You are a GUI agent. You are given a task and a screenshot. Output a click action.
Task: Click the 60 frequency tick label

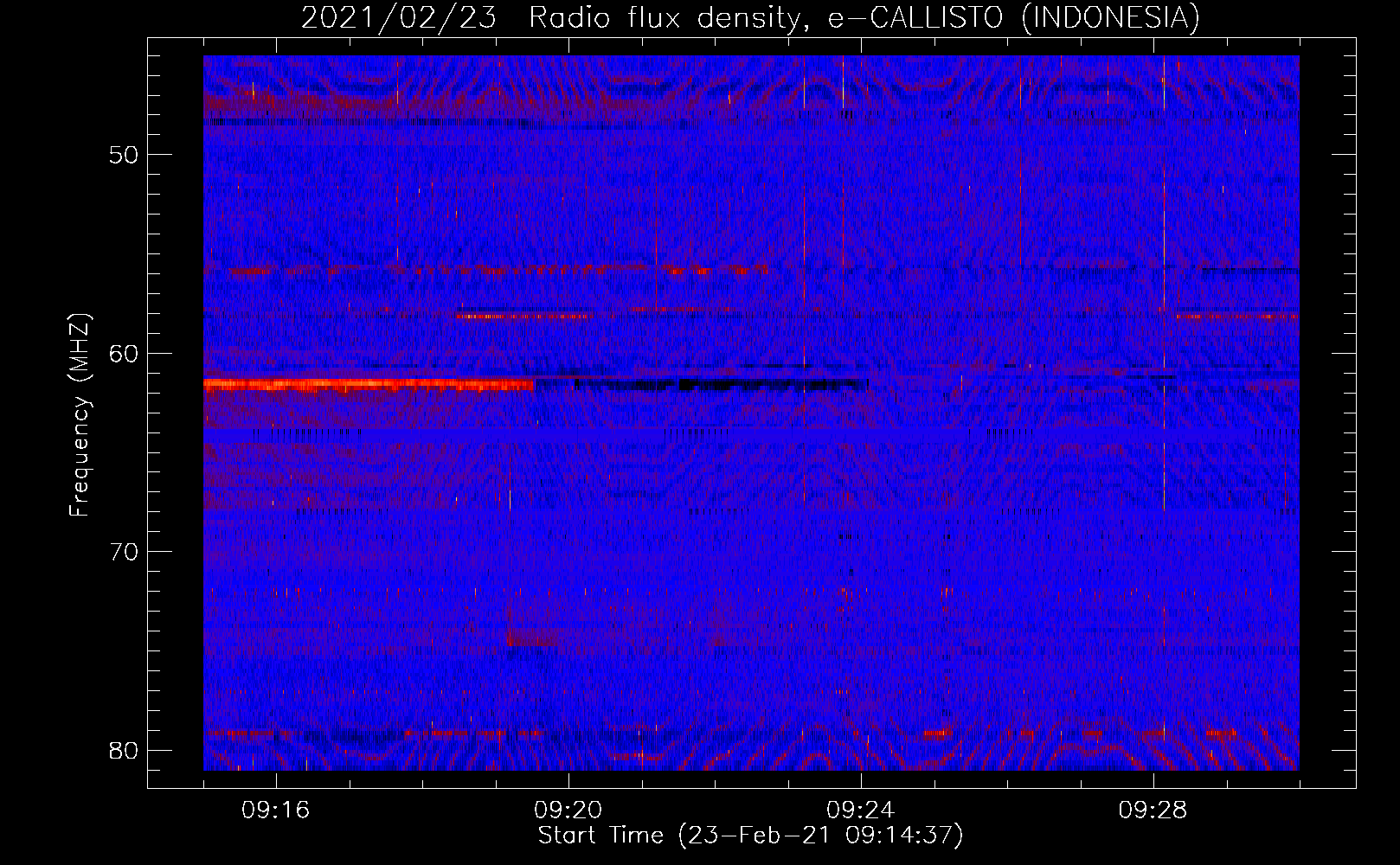coord(124,353)
